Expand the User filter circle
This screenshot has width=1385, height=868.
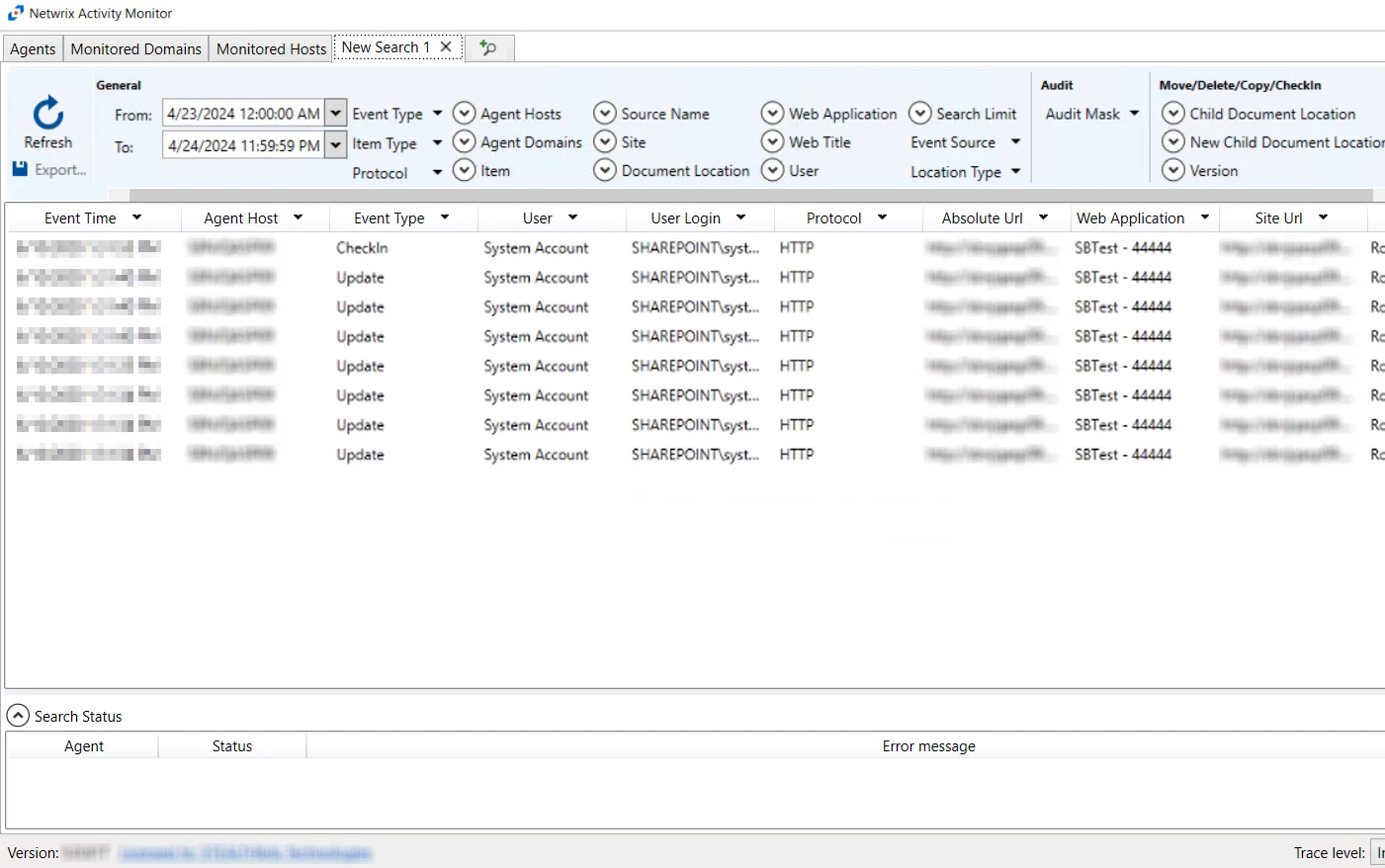(772, 170)
